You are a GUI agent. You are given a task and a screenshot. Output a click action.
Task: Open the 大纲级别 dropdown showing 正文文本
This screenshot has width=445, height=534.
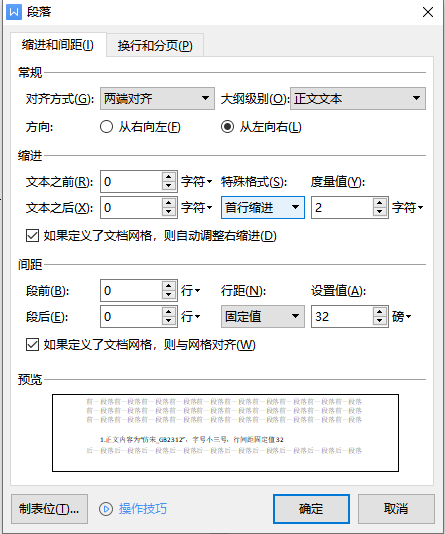[x=358, y=98]
